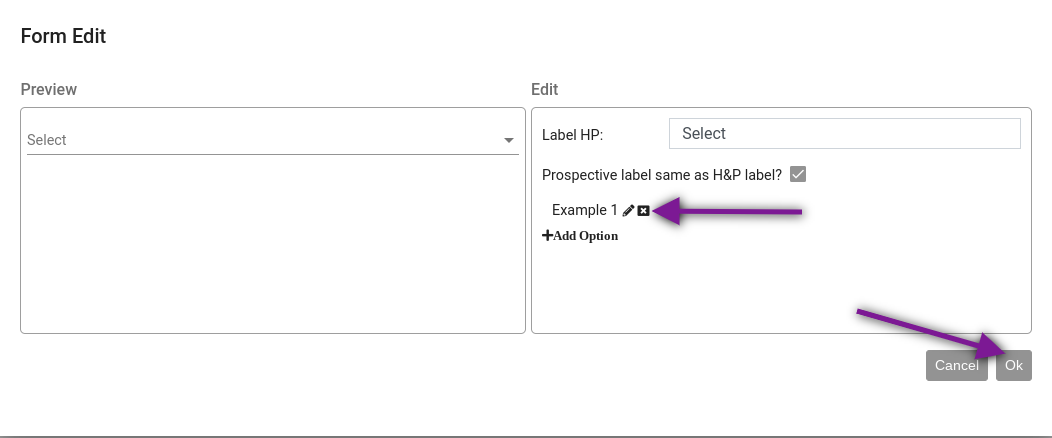Toggle the Prospective label same as H&P checkbox

tap(798, 174)
